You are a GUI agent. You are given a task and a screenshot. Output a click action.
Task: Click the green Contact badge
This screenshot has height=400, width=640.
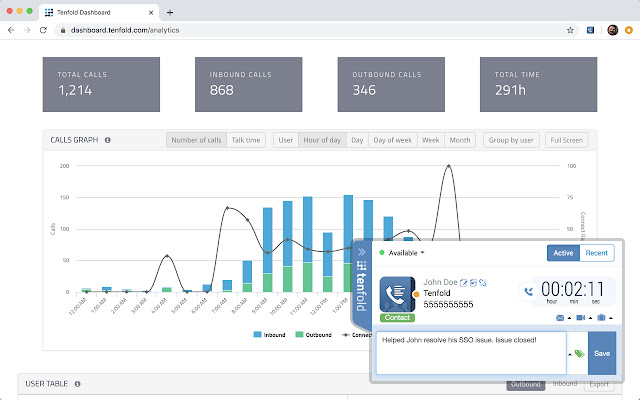point(396,316)
